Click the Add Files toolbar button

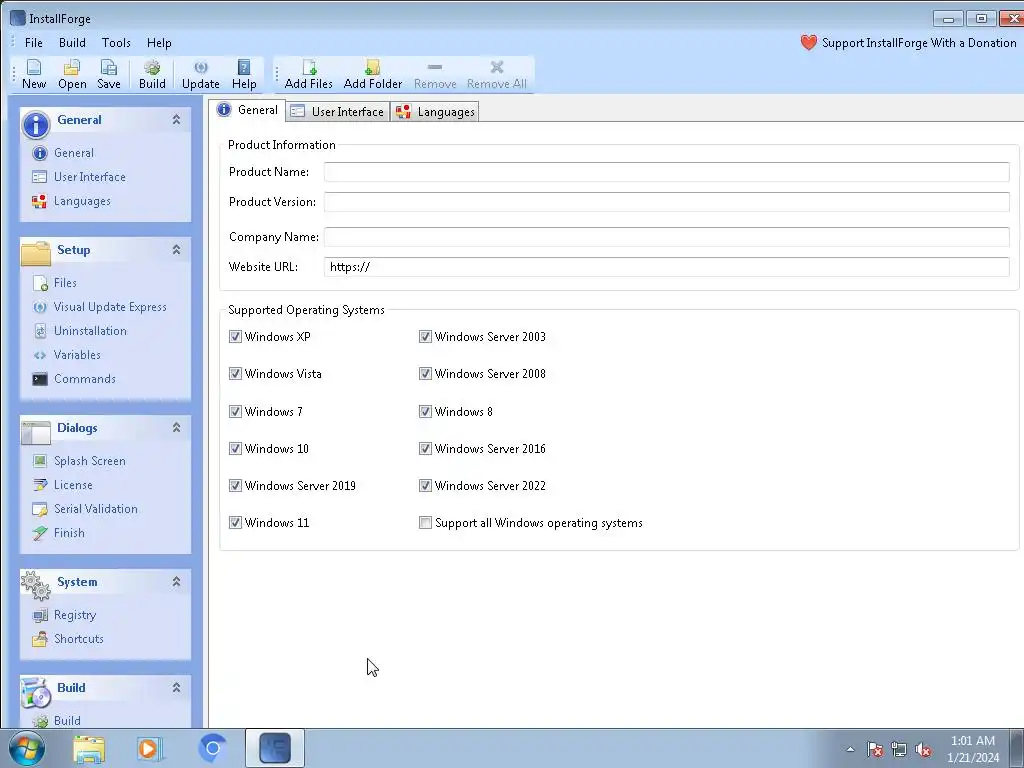coord(309,74)
